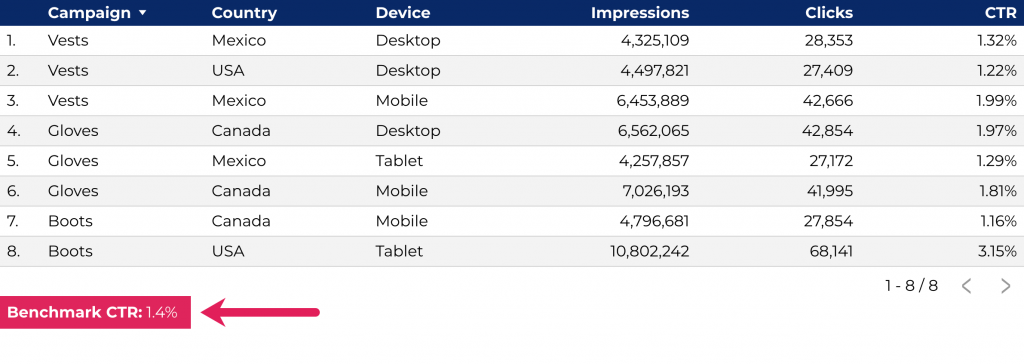Image resolution: width=1024 pixels, height=364 pixels.
Task: Sort by the Clicks column header
Action: (x=829, y=13)
